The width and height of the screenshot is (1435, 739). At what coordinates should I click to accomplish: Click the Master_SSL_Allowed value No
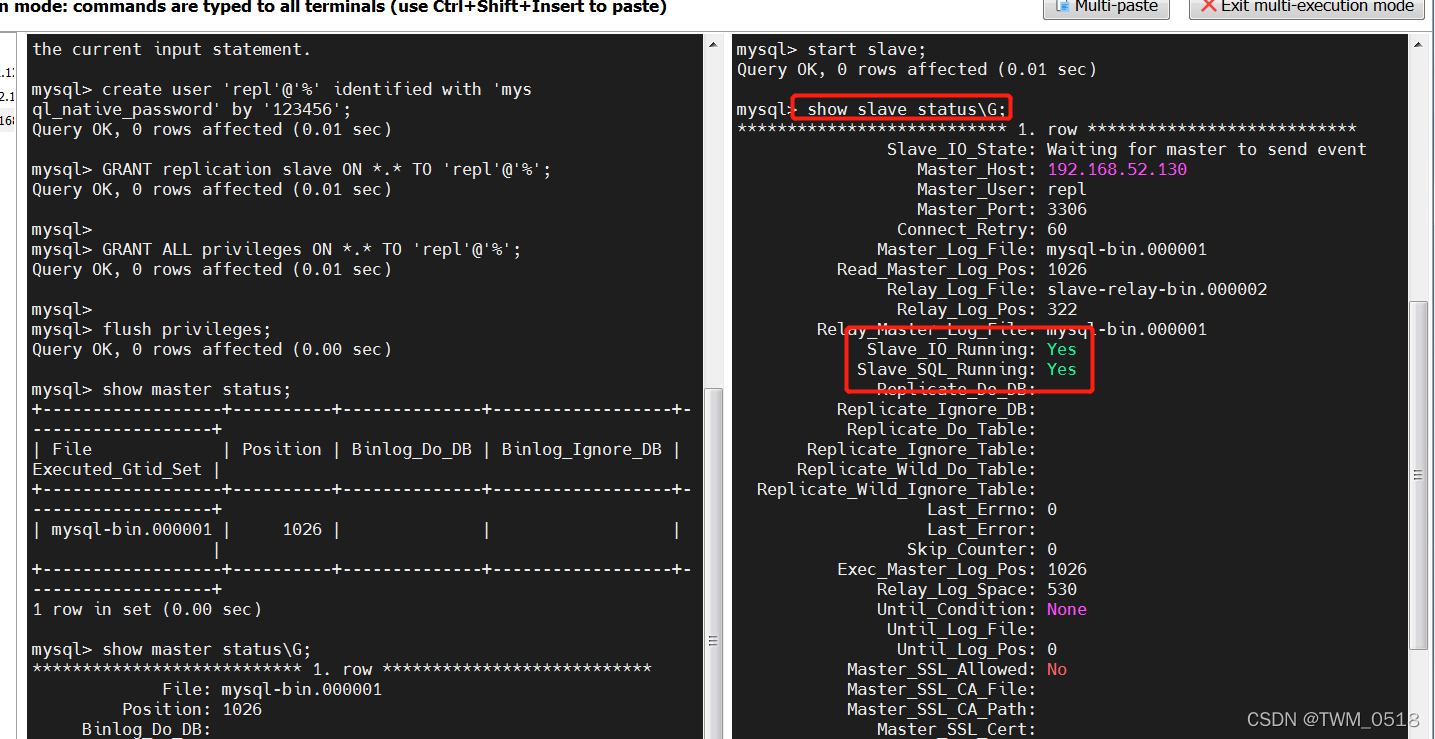[x=1057, y=669]
